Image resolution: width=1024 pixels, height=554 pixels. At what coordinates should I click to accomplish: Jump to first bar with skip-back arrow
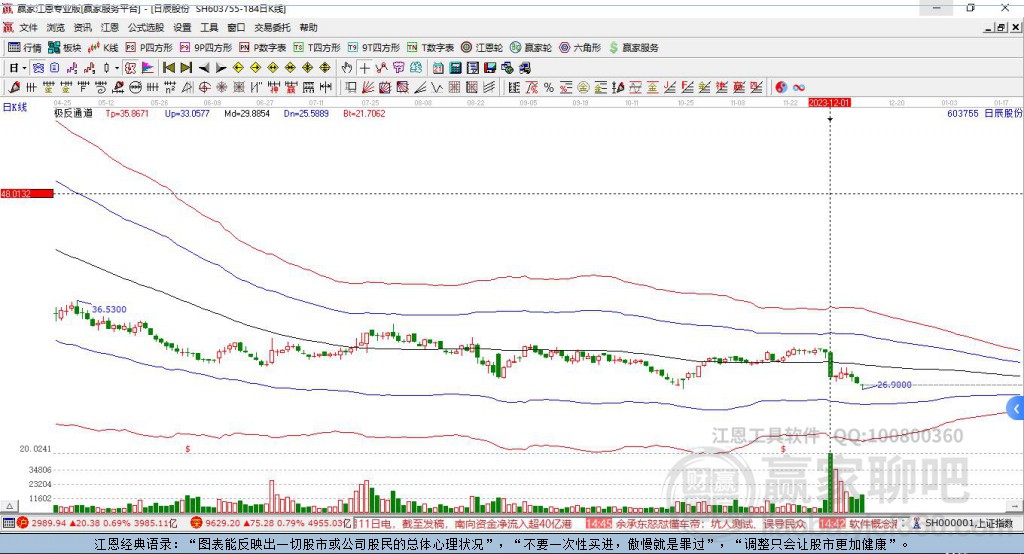coord(168,68)
